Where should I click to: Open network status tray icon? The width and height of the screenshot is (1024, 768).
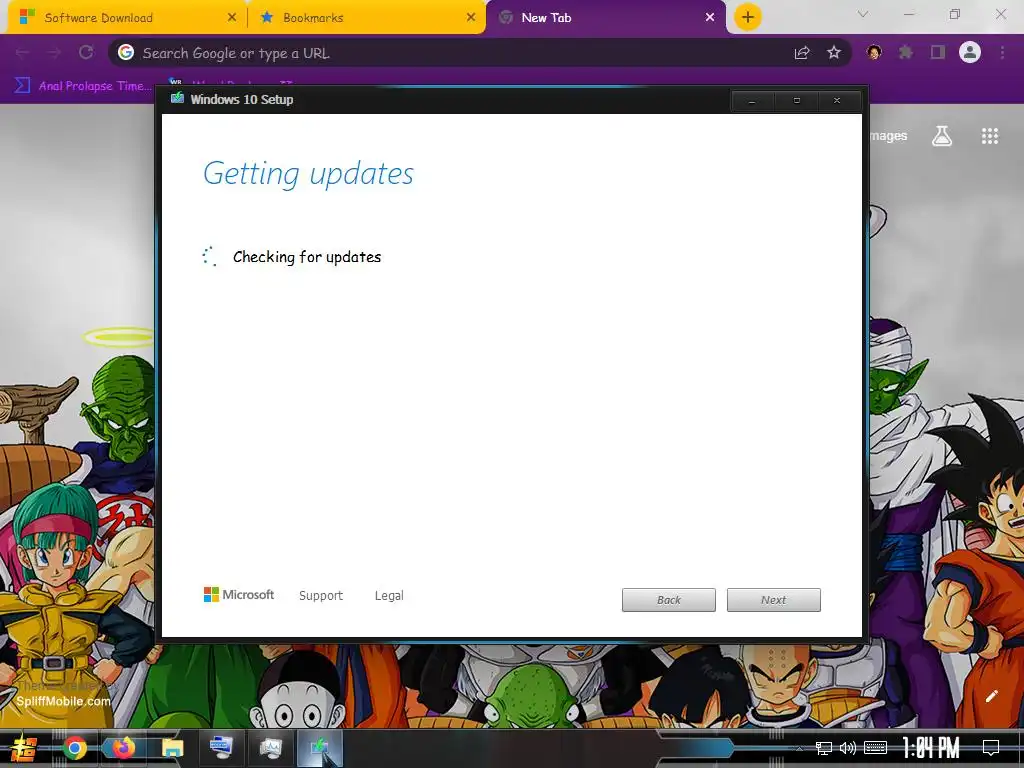point(824,748)
